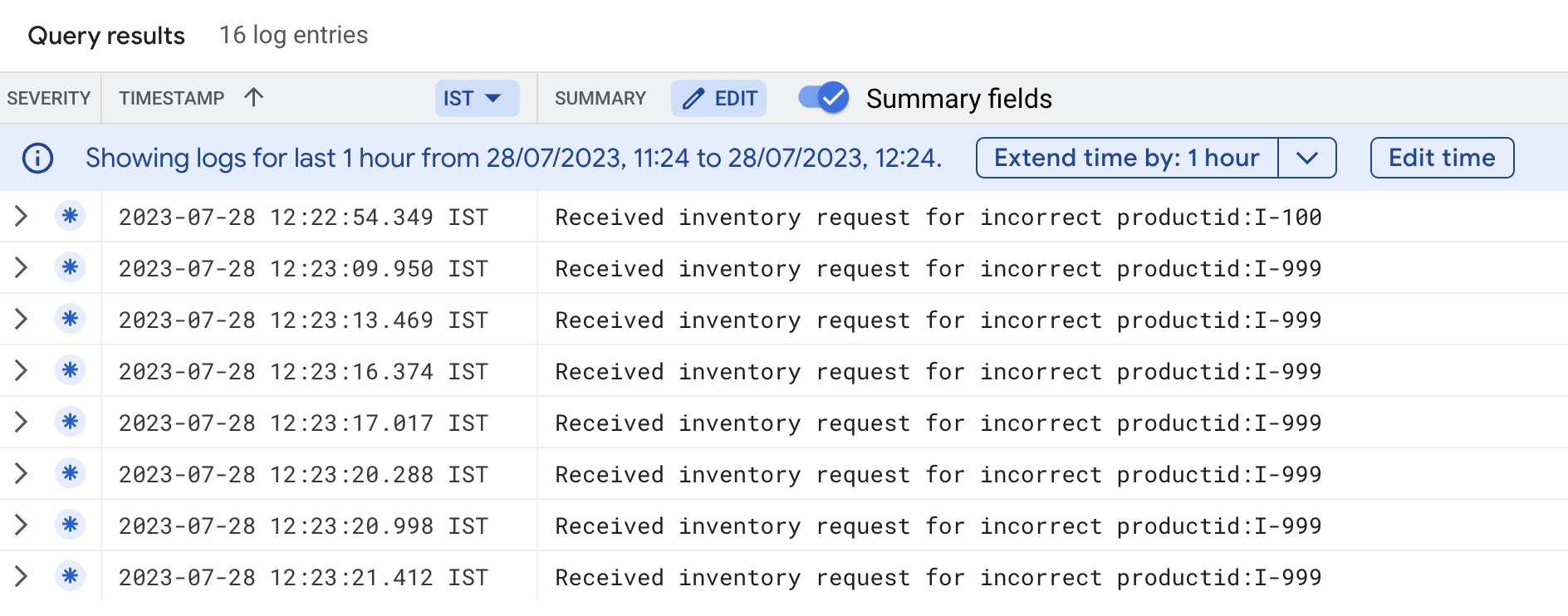This screenshot has width=1568, height=616.
Task: Click the severity icon for the 12:23:09.950 log
Action: point(70,268)
